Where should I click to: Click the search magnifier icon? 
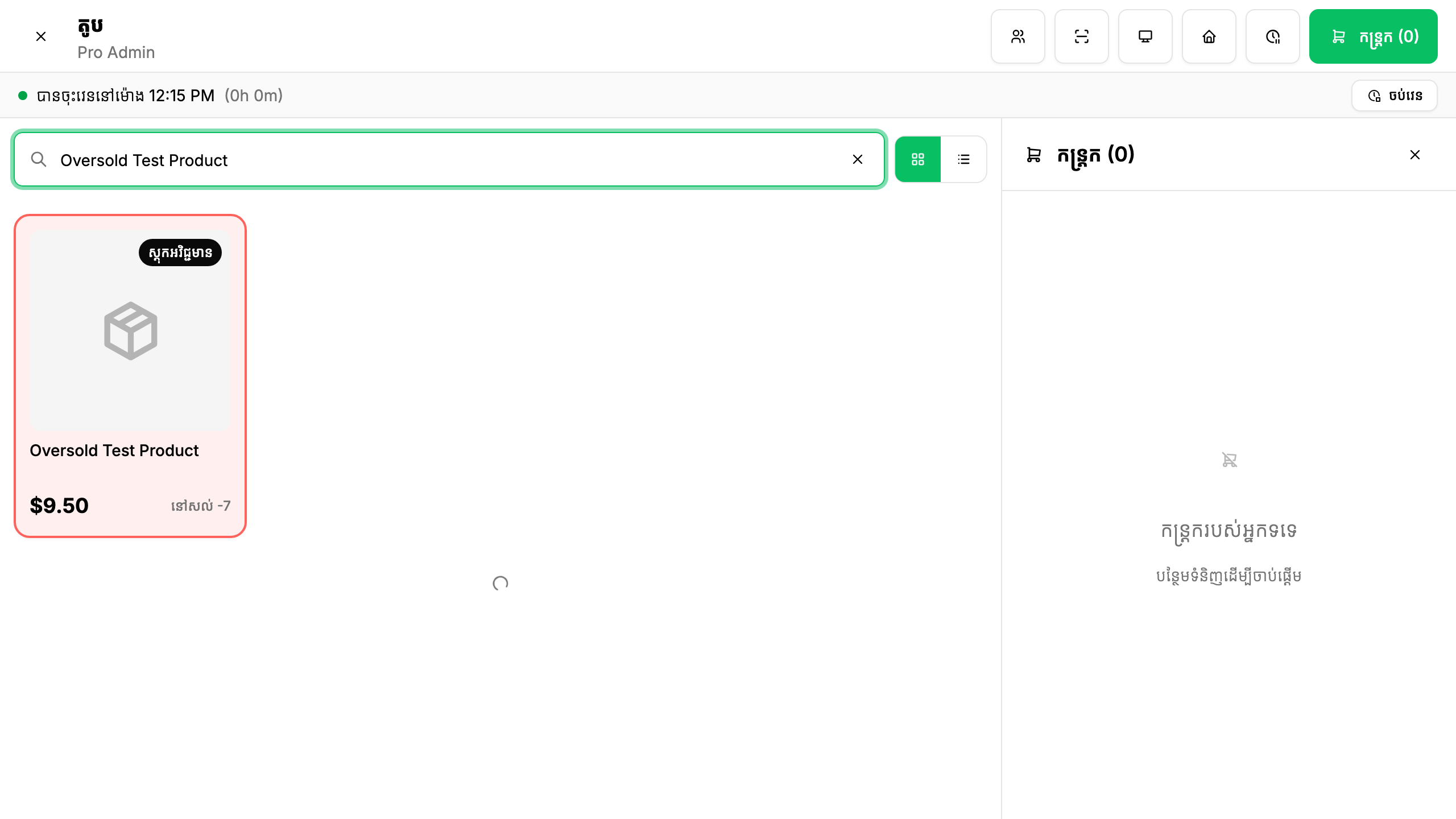(39, 159)
